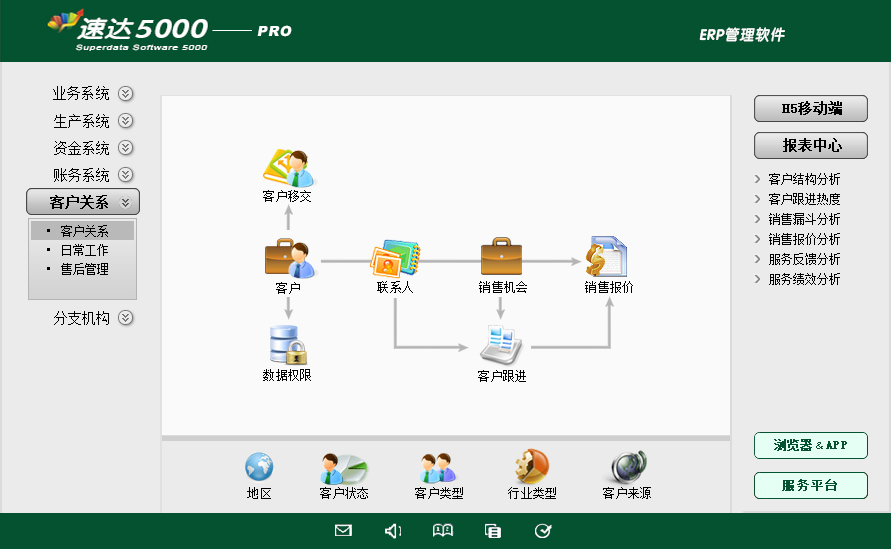Open the 客户跟进热度 report link
The width and height of the screenshot is (891, 549).
click(x=804, y=199)
